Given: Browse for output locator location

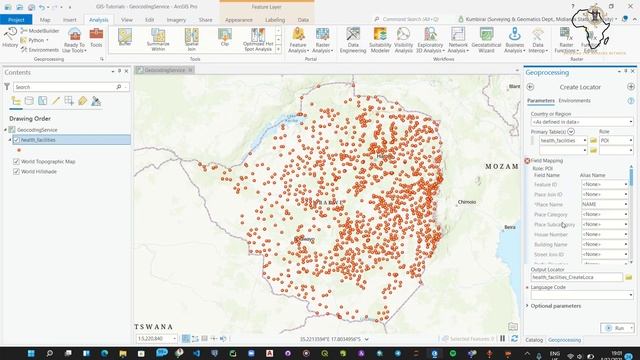Looking at the screenshot, I should click(x=629, y=277).
